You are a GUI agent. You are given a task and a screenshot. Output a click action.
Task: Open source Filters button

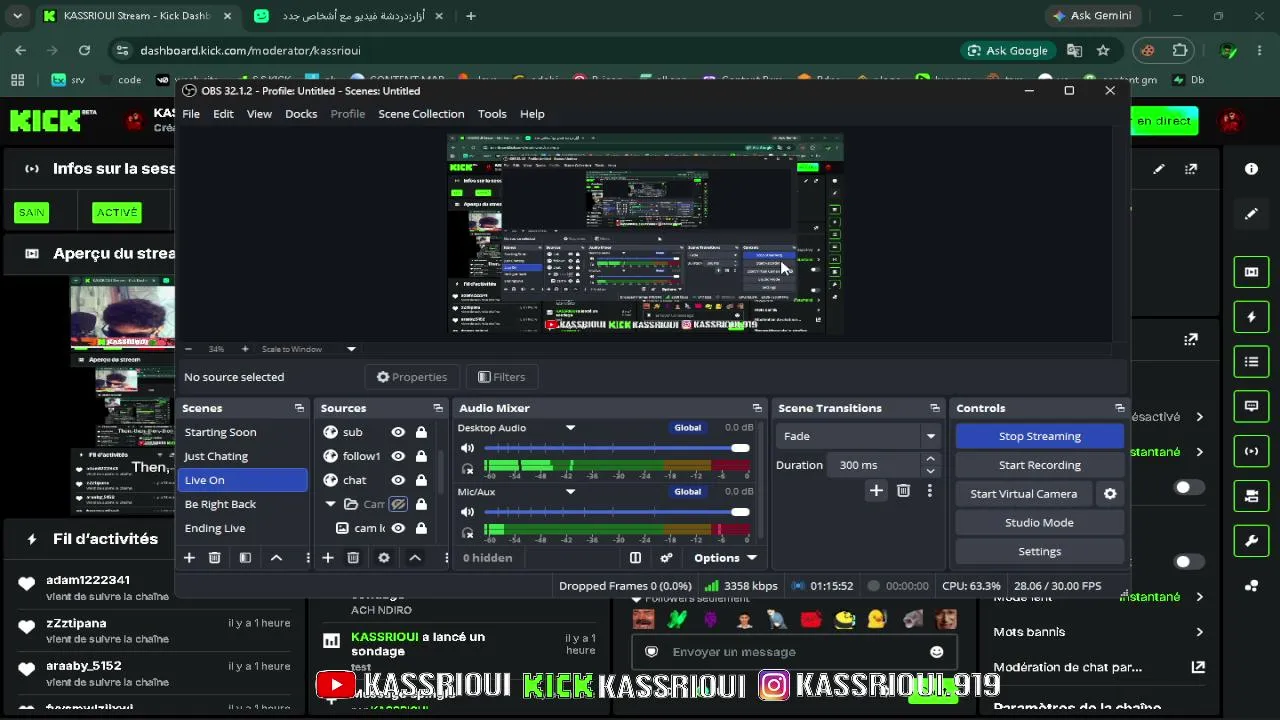pos(502,377)
